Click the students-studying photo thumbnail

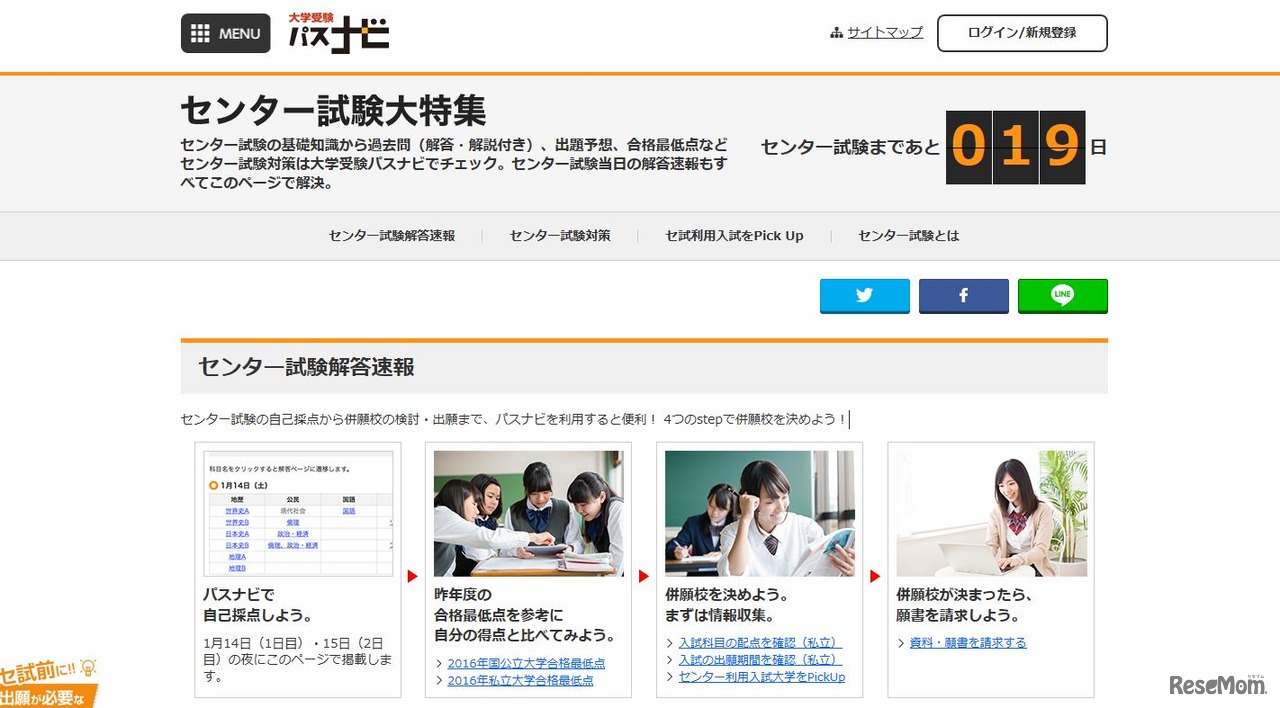(x=529, y=513)
